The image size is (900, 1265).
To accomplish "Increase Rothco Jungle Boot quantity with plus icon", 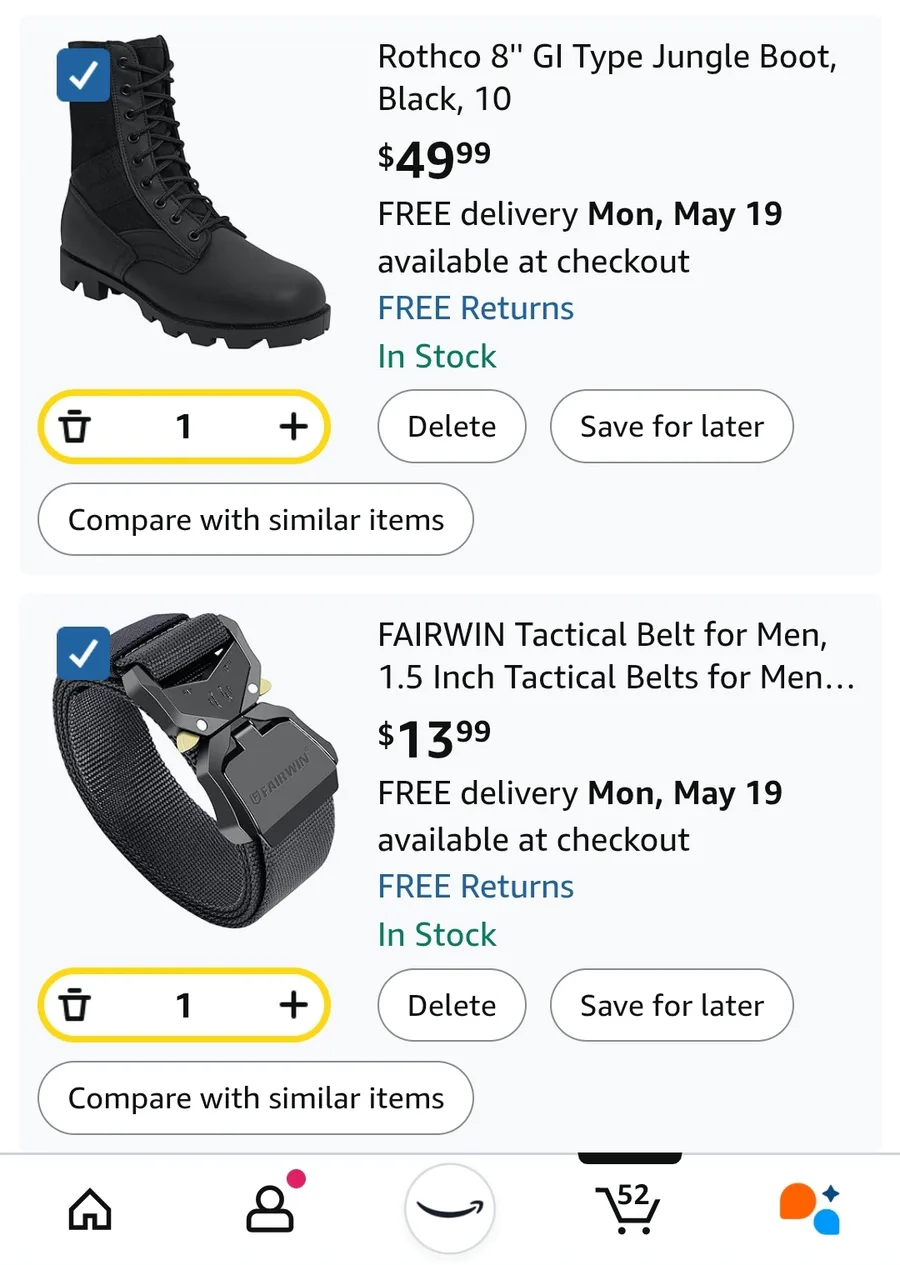I will click(x=292, y=427).
